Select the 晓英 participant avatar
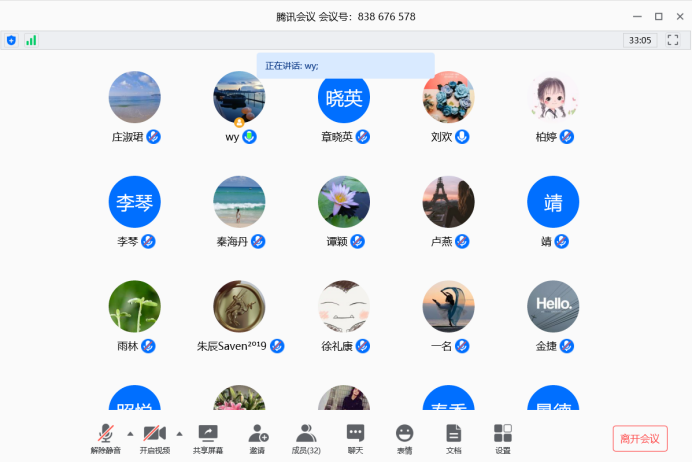This screenshot has width=692, height=462. tap(344, 97)
